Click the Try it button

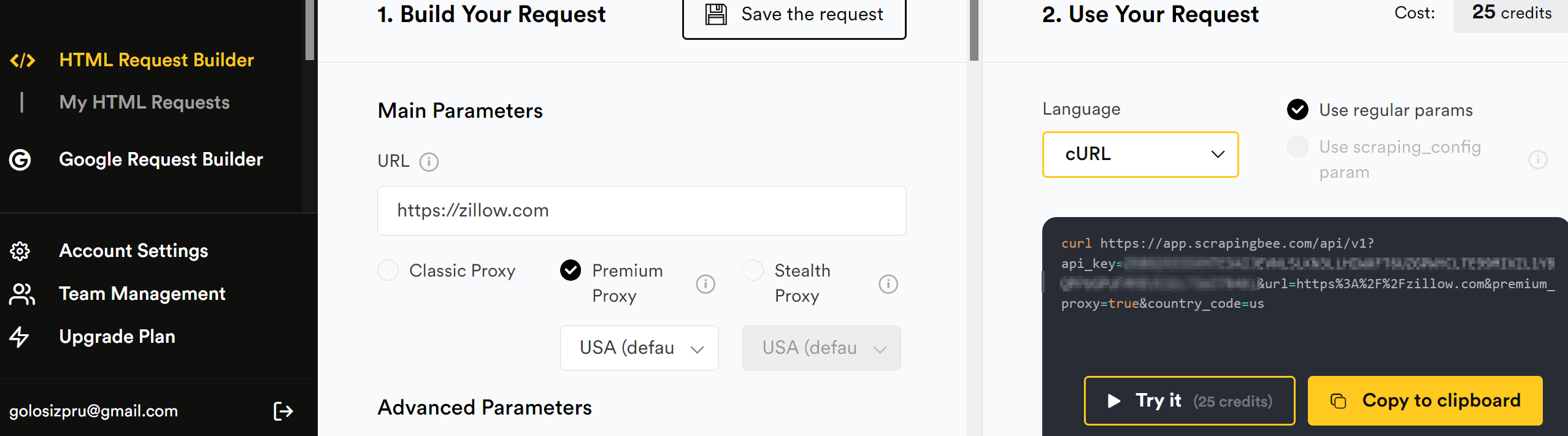point(1189,400)
